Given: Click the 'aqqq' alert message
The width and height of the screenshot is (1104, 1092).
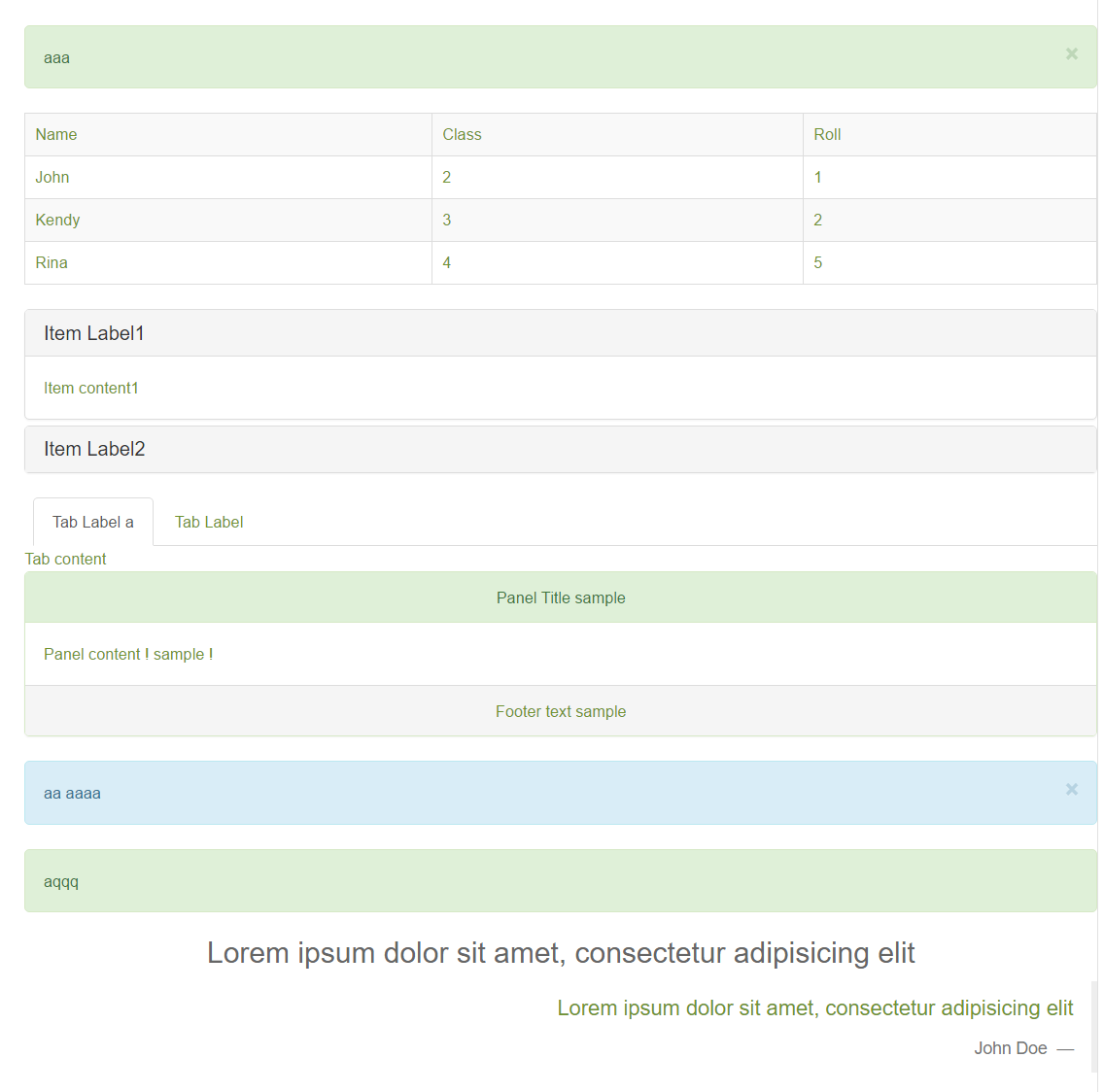Looking at the screenshot, I should coord(60,881).
